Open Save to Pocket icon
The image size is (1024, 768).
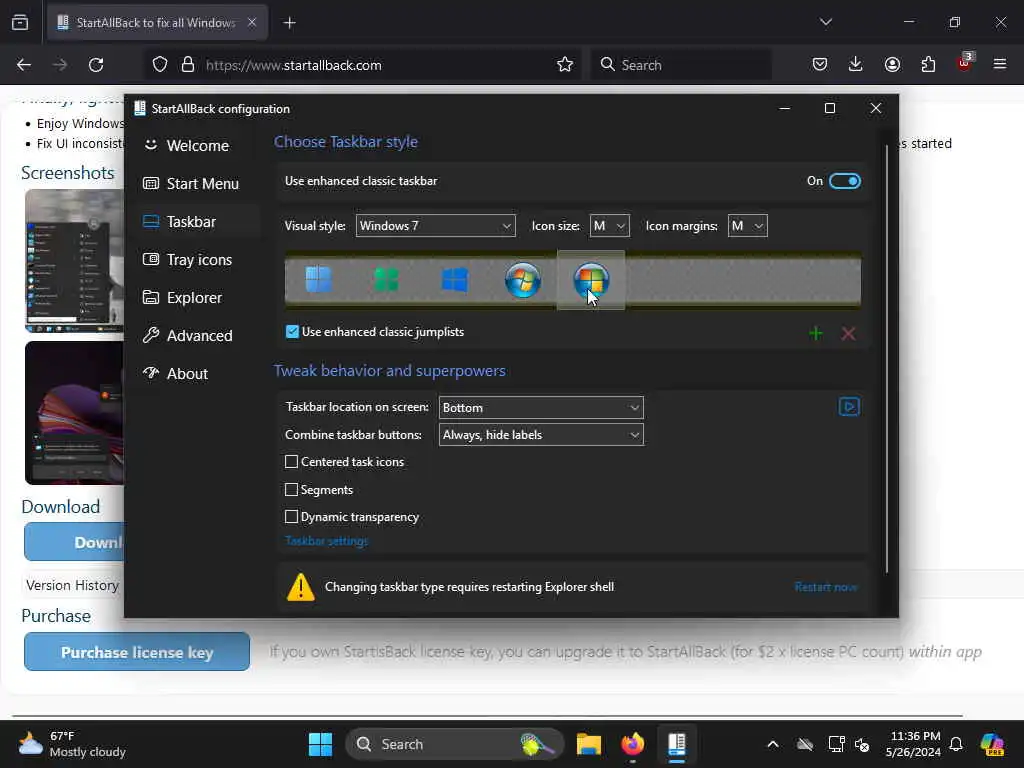point(820,65)
